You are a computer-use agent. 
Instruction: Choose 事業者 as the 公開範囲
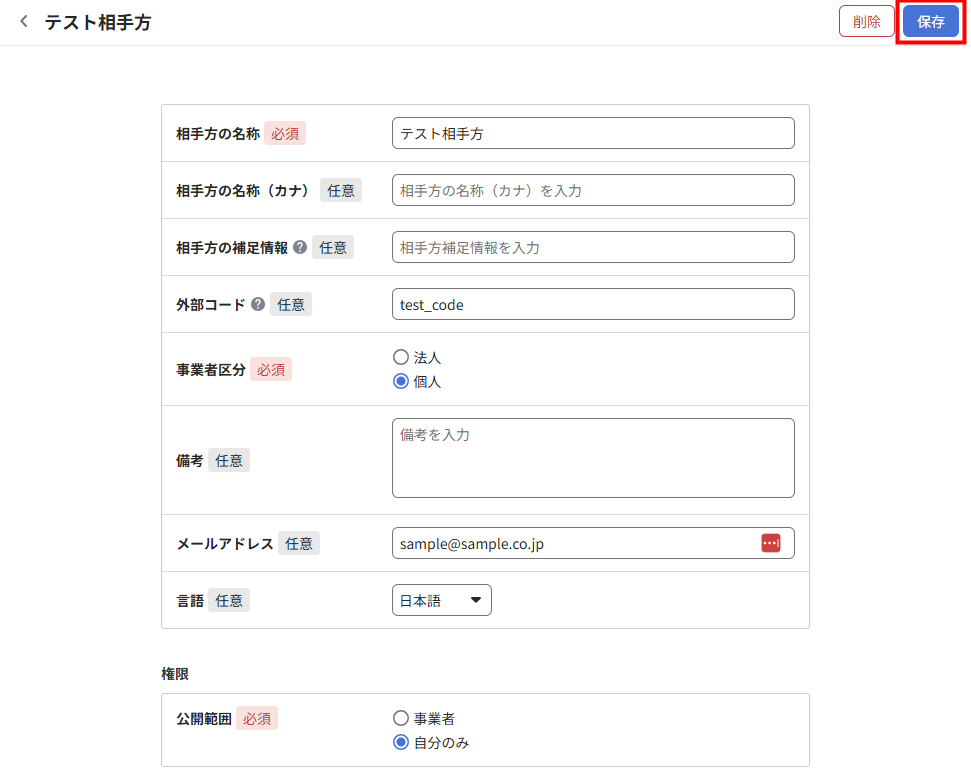tap(401, 718)
